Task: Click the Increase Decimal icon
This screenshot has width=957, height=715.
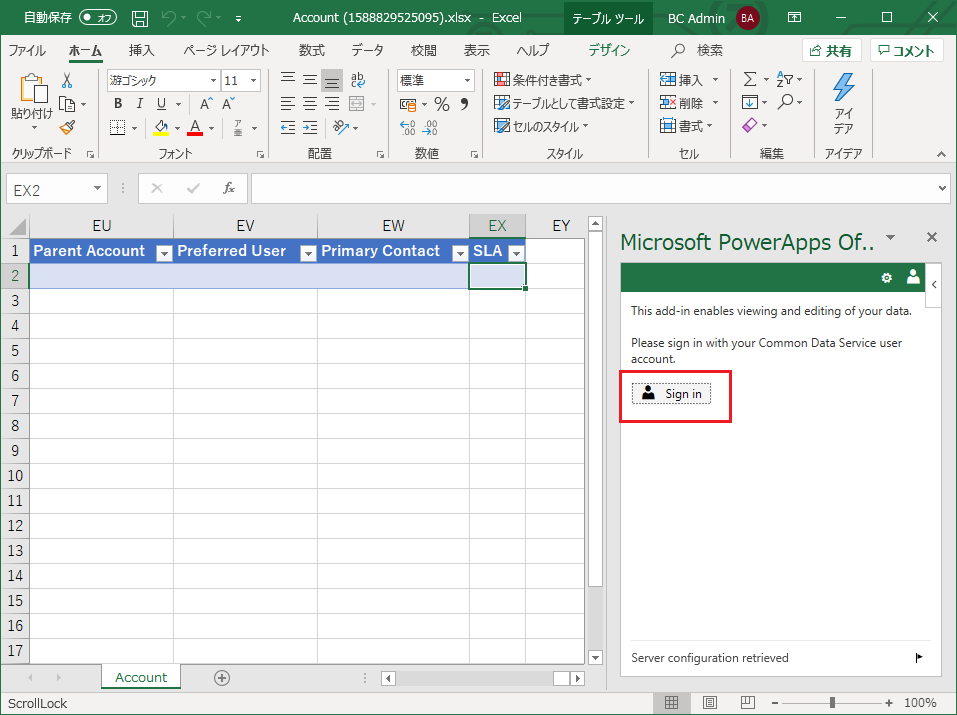Action: pos(408,128)
